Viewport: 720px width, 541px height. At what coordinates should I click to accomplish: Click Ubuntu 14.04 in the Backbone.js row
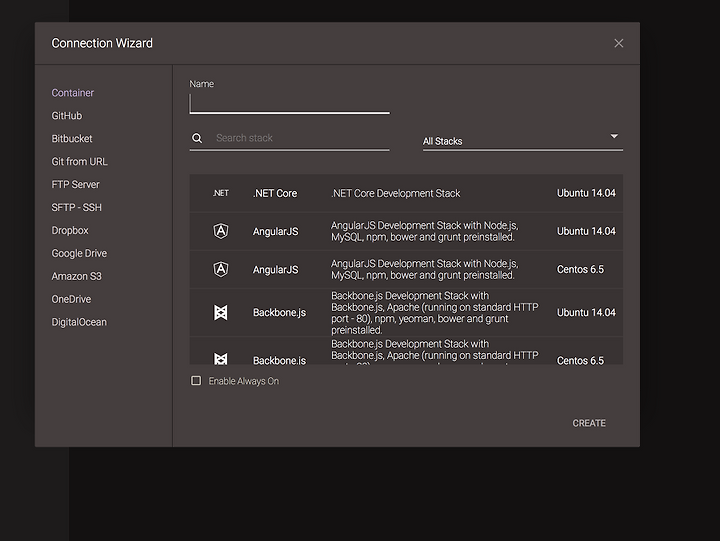(586, 313)
